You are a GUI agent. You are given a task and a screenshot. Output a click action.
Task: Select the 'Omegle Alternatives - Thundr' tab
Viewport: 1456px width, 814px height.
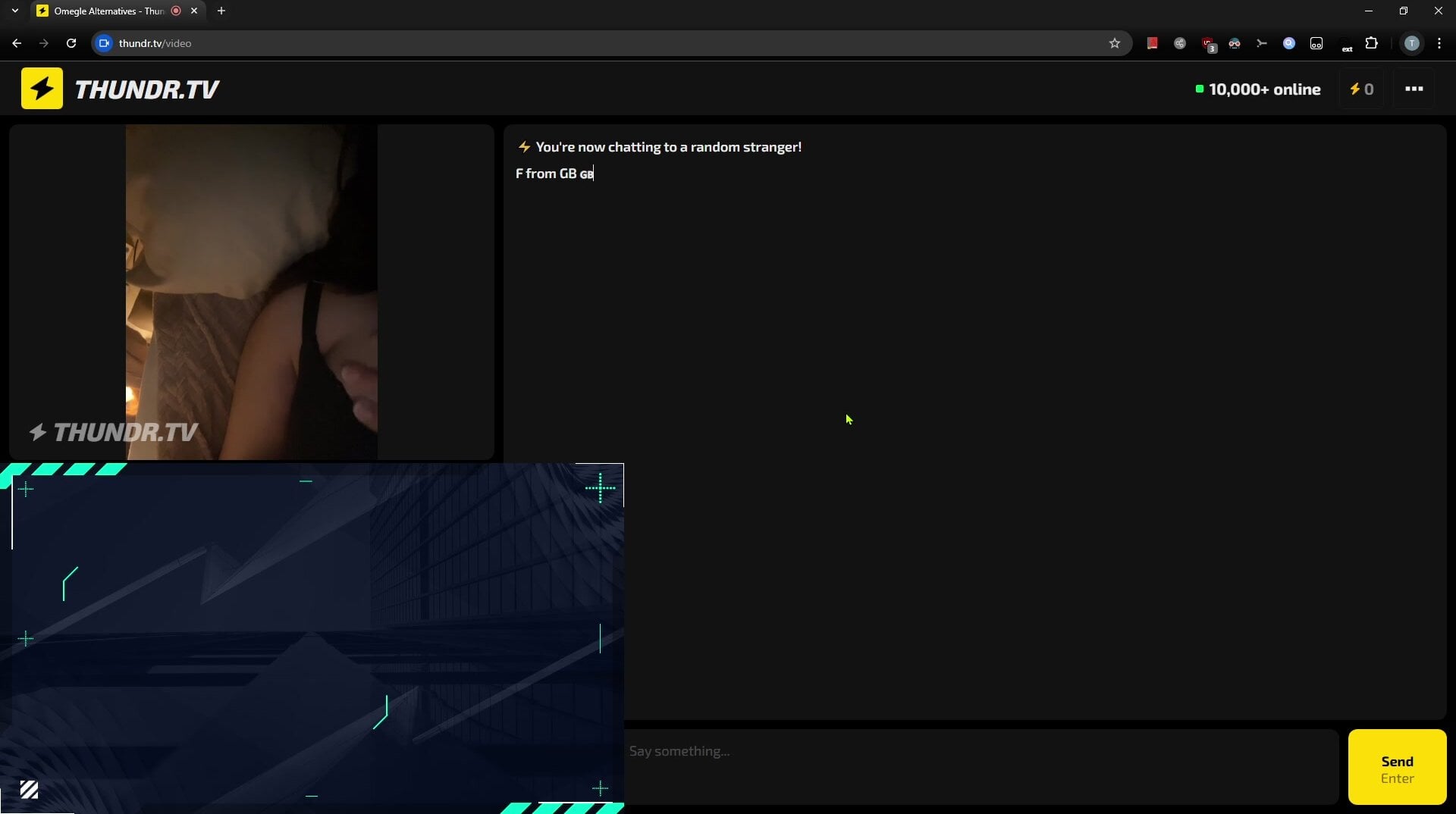click(x=108, y=11)
